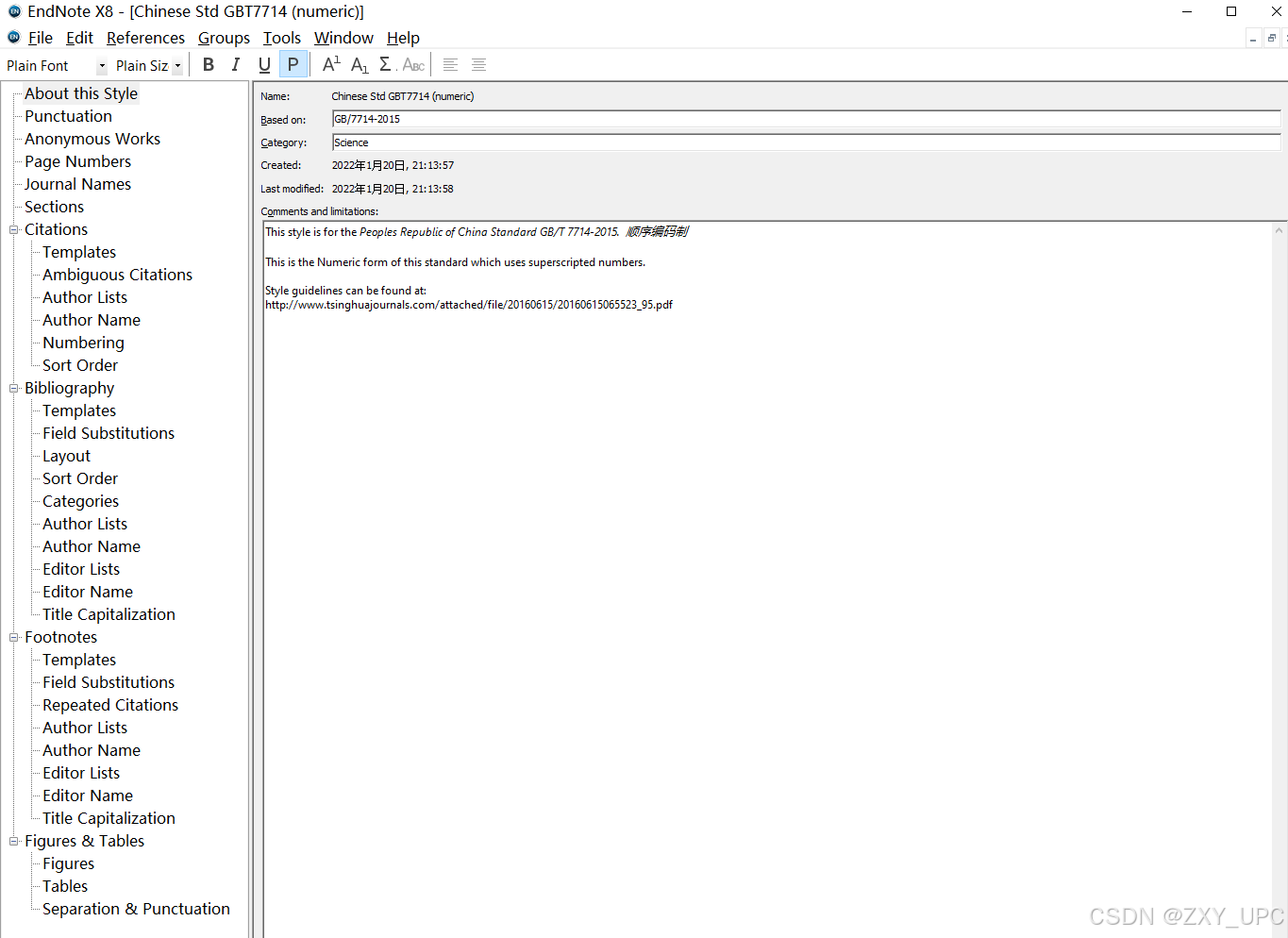Select Templates under Citations

[79, 252]
